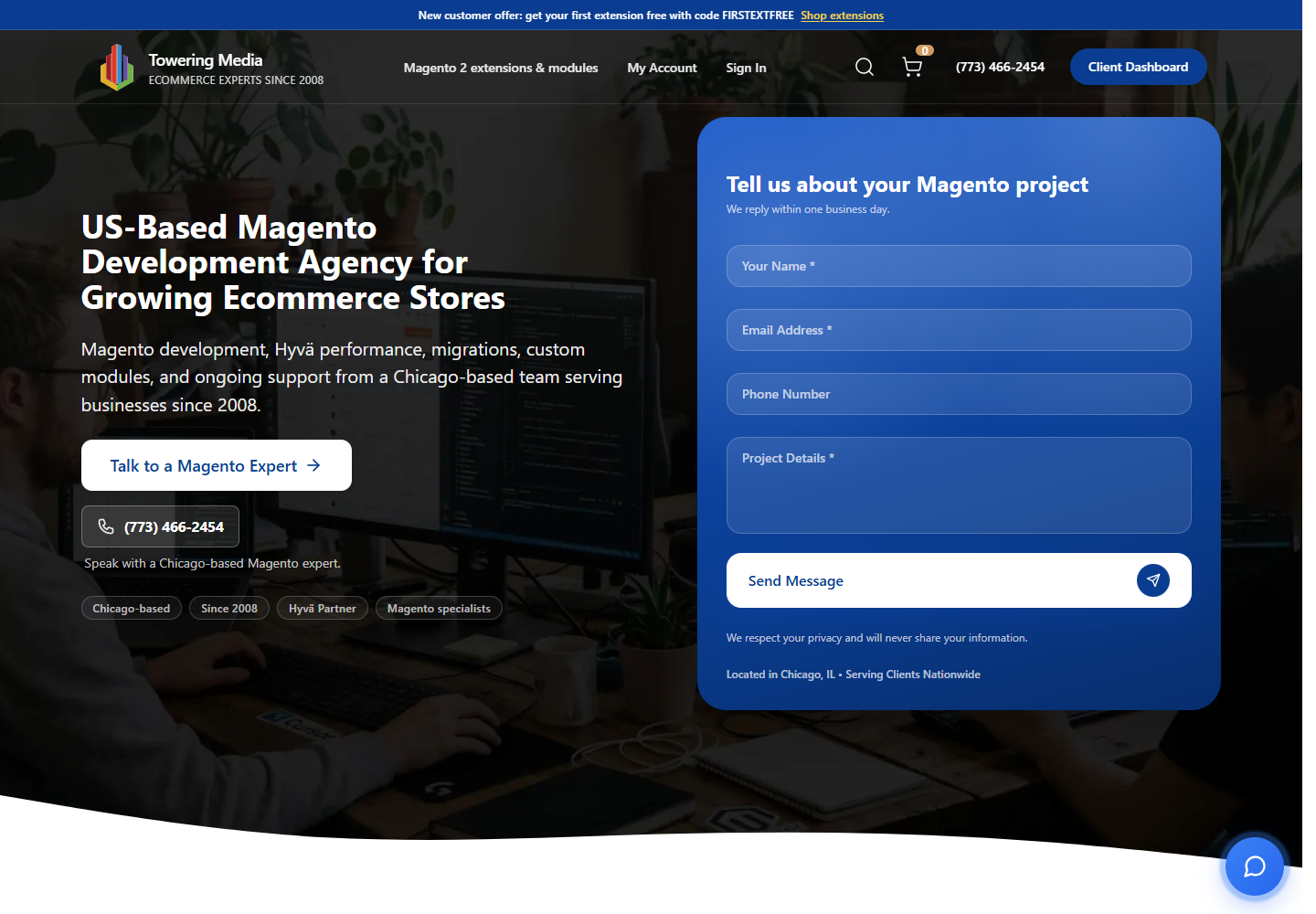This screenshot has width=1316, height=914.
Task: Select Sign In in the navigation
Action: click(x=746, y=68)
